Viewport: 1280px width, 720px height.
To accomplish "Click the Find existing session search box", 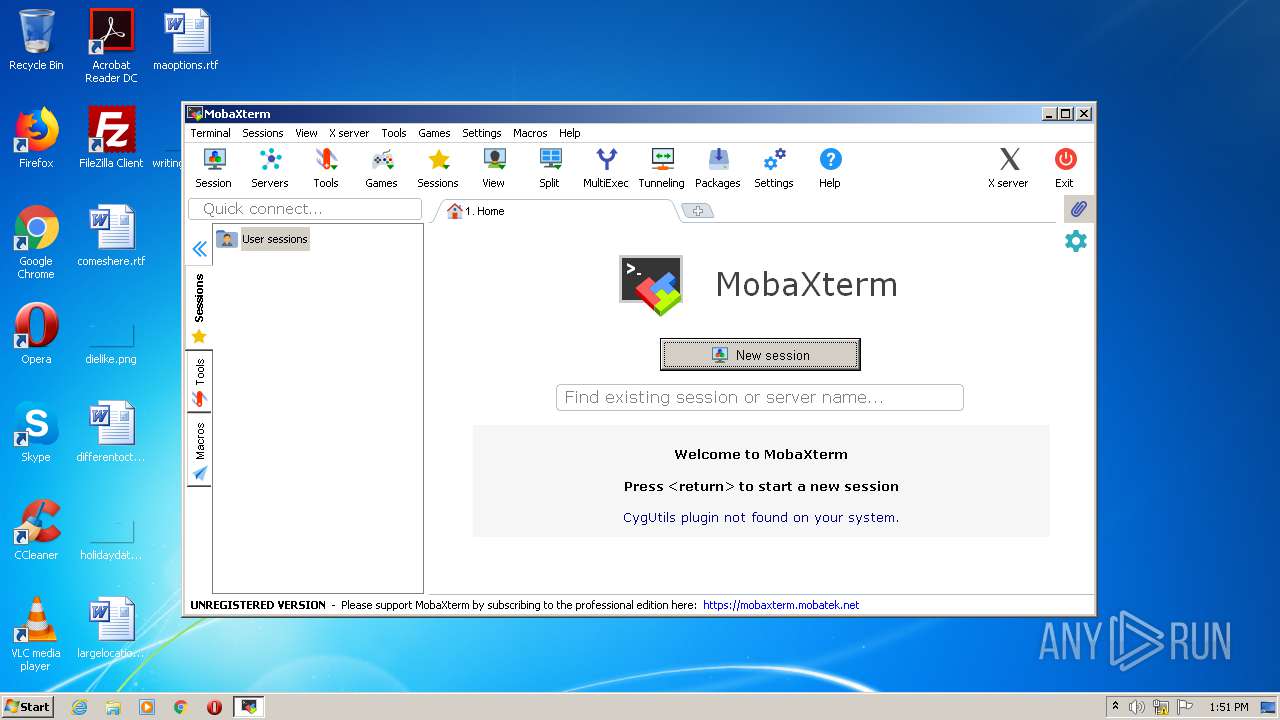I will point(760,397).
